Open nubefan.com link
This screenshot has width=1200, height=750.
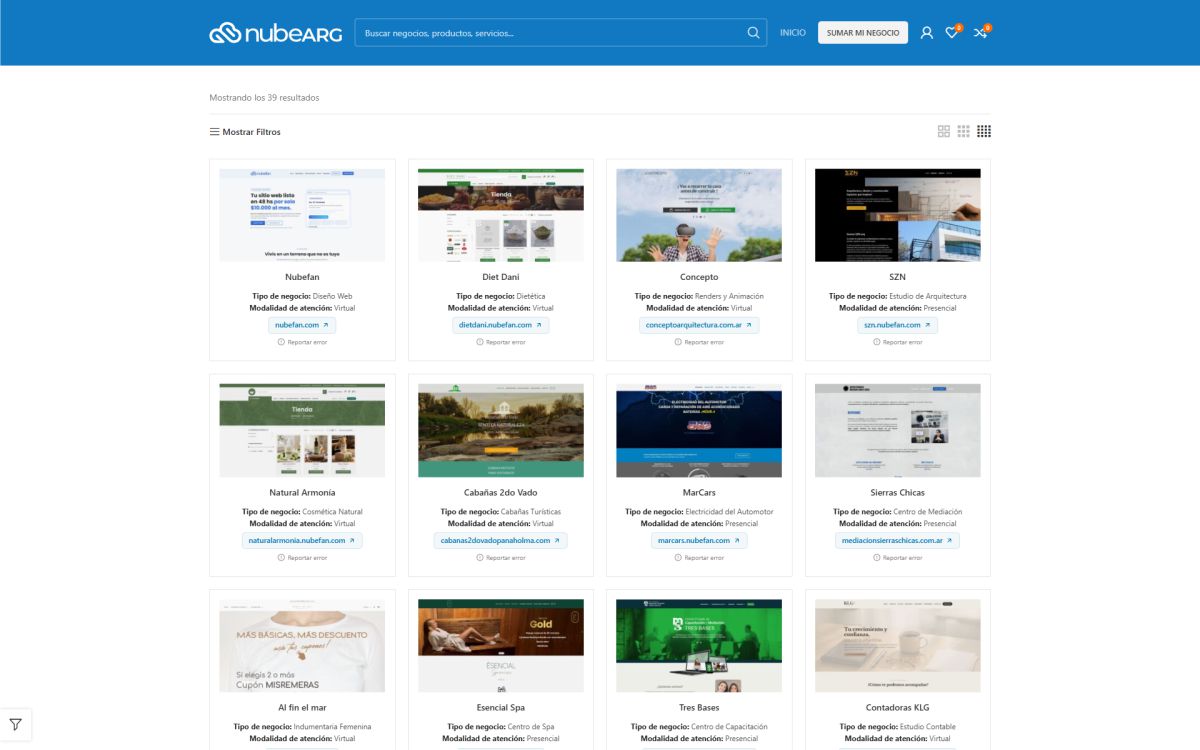click(x=302, y=325)
